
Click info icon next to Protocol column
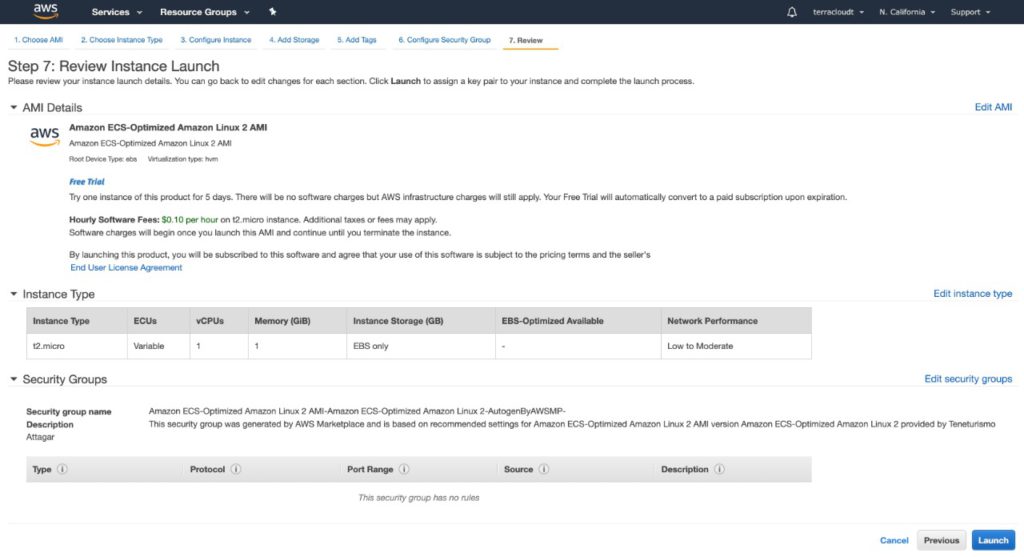pyautogui.click(x=236, y=469)
